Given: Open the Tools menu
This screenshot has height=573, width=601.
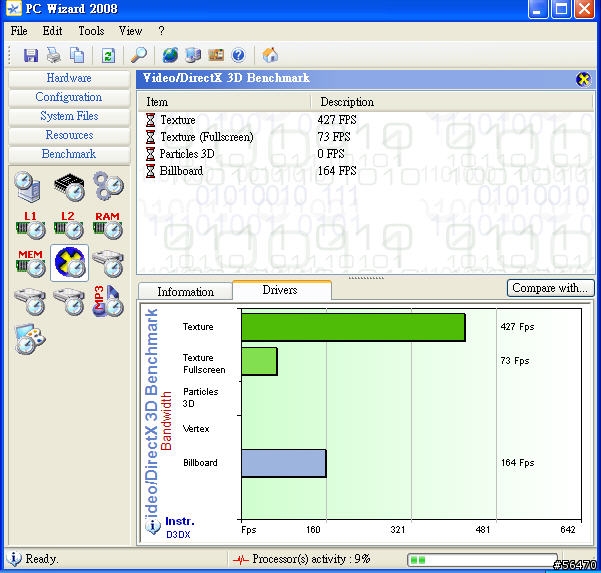Looking at the screenshot, I should (91, 31).
